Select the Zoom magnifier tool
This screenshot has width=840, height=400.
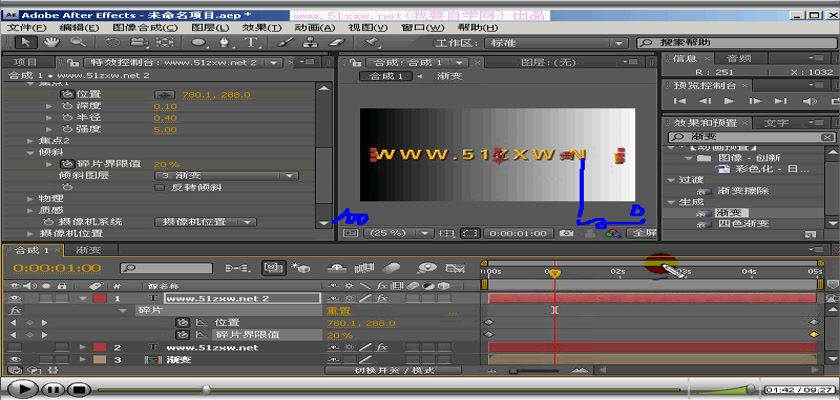[x=79, y=42]
